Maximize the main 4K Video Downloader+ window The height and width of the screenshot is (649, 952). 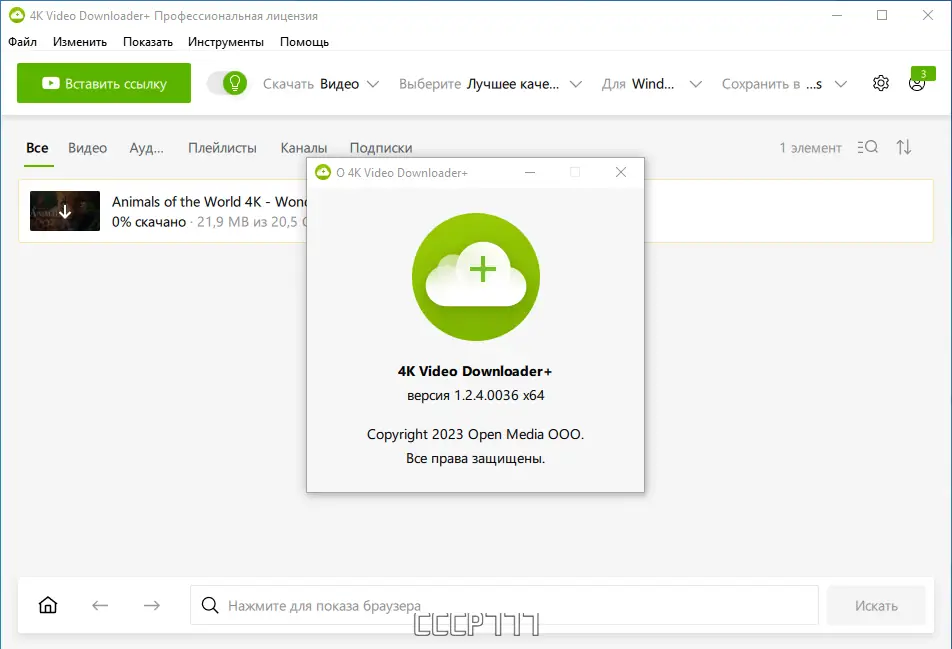[882, 15]
